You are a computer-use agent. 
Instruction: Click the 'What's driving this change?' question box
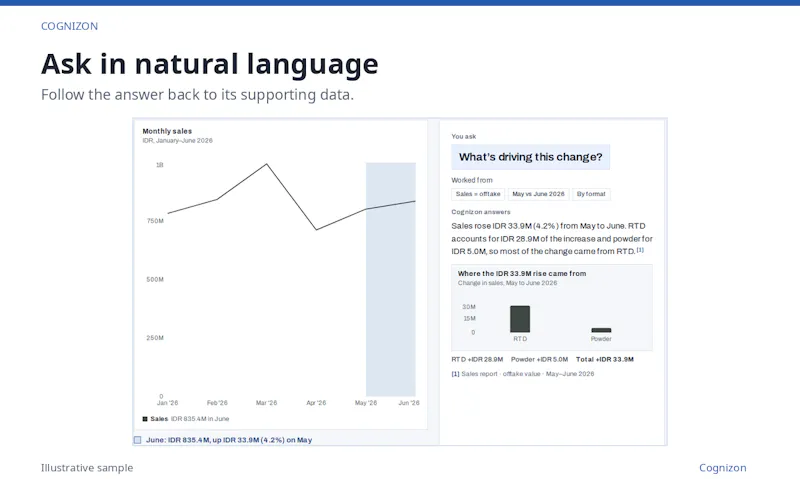pyautogui.click(x=531, y=157)
